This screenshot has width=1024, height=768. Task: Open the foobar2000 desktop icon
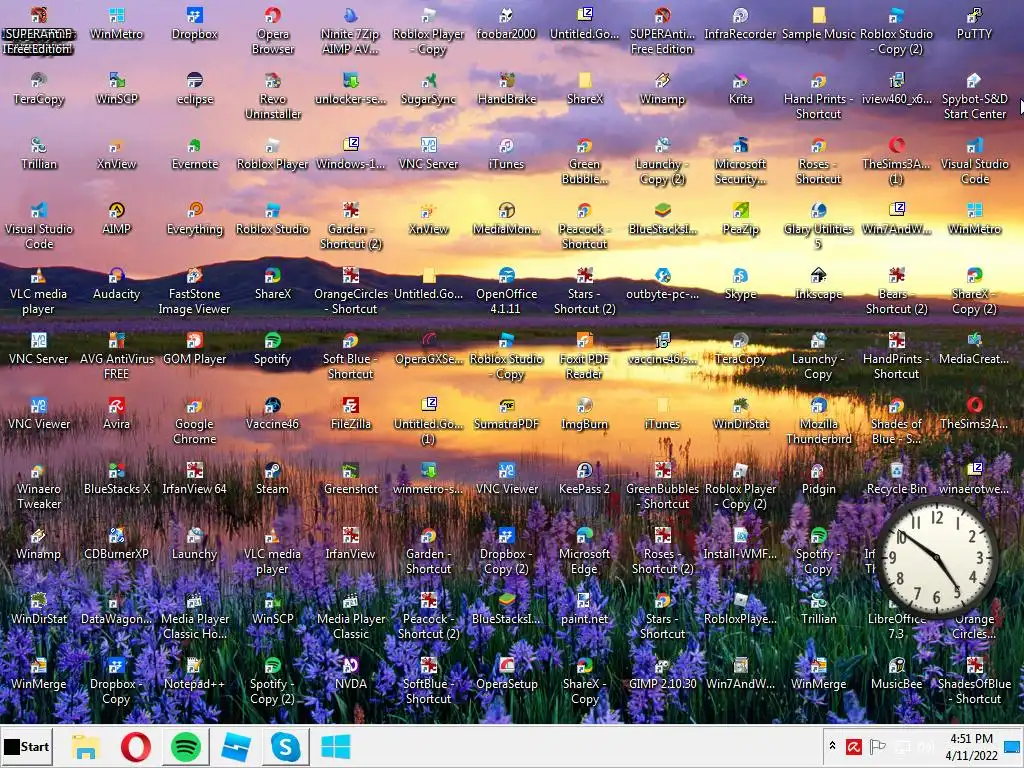506,24
